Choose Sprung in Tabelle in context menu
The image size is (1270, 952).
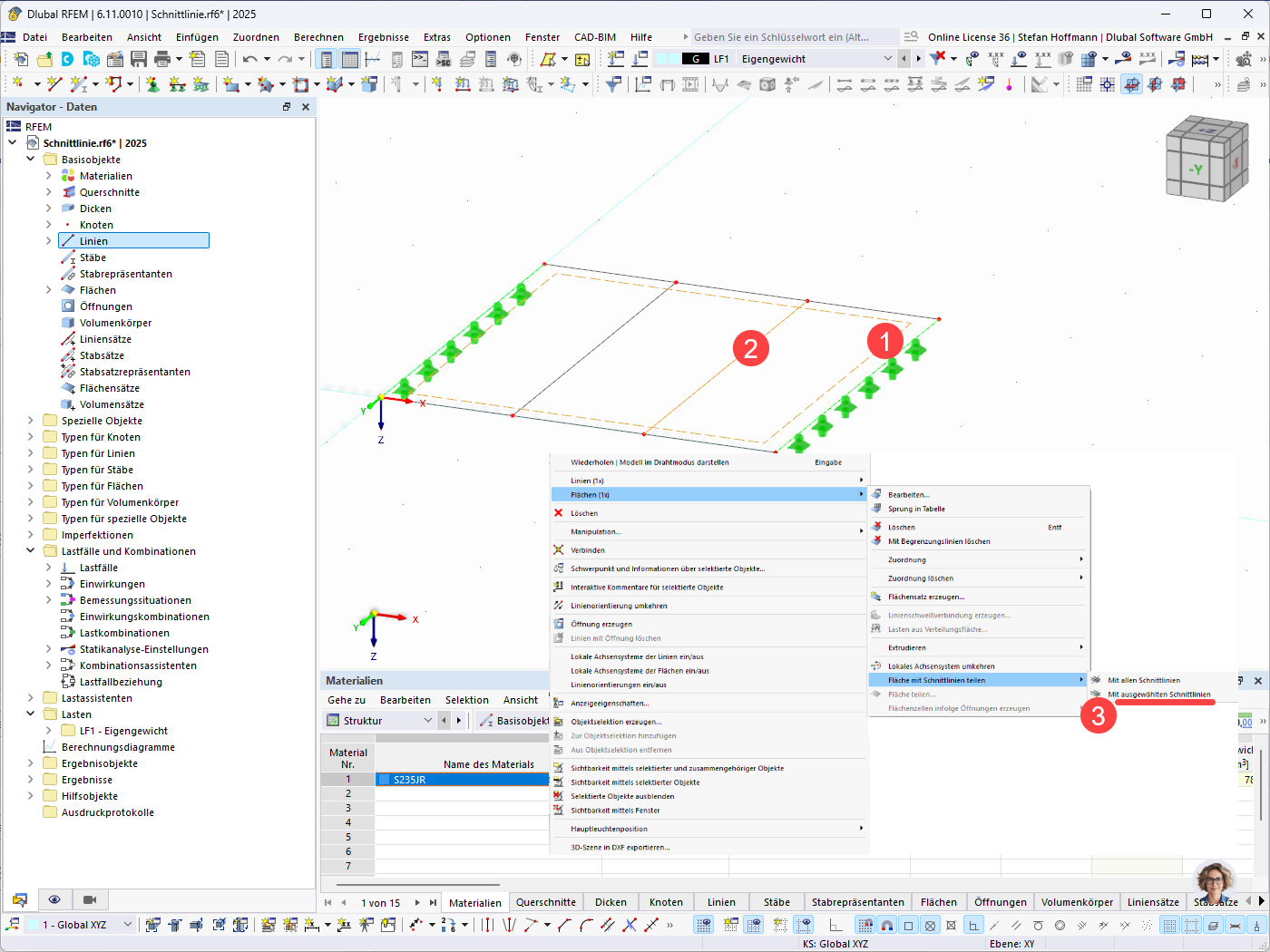pos(916,510)
